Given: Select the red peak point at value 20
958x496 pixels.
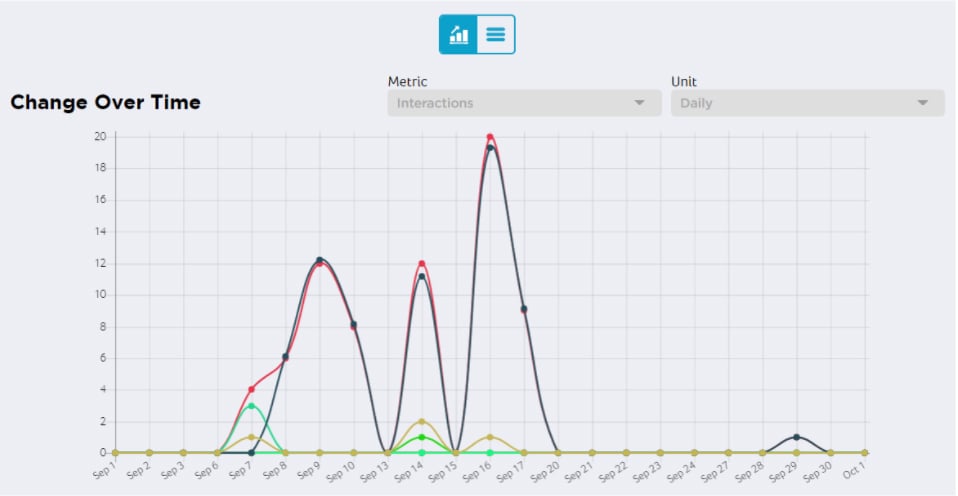Looking at the screenshot, I should 490,137.
